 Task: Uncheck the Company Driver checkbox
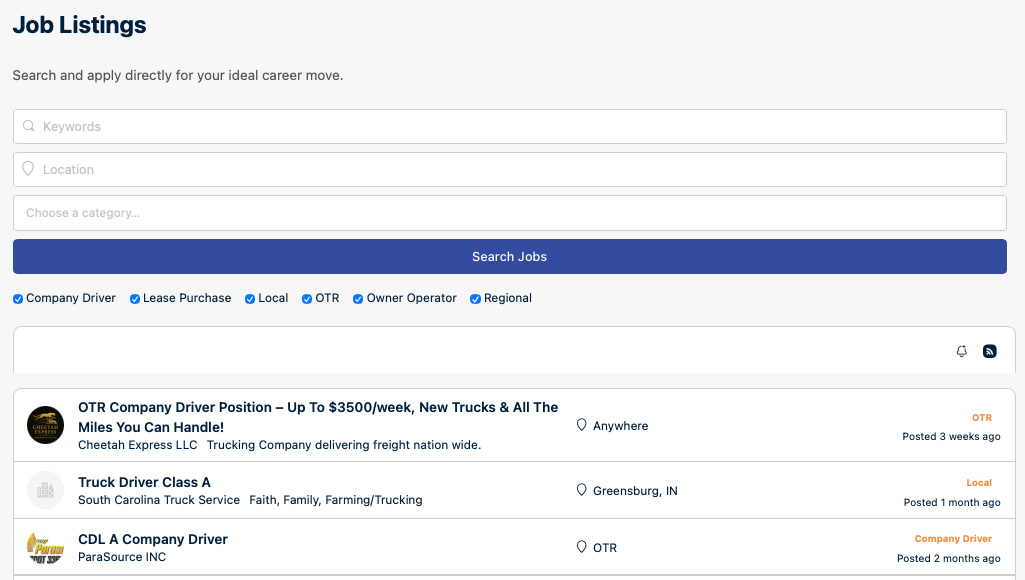click(x=18, y=299)
